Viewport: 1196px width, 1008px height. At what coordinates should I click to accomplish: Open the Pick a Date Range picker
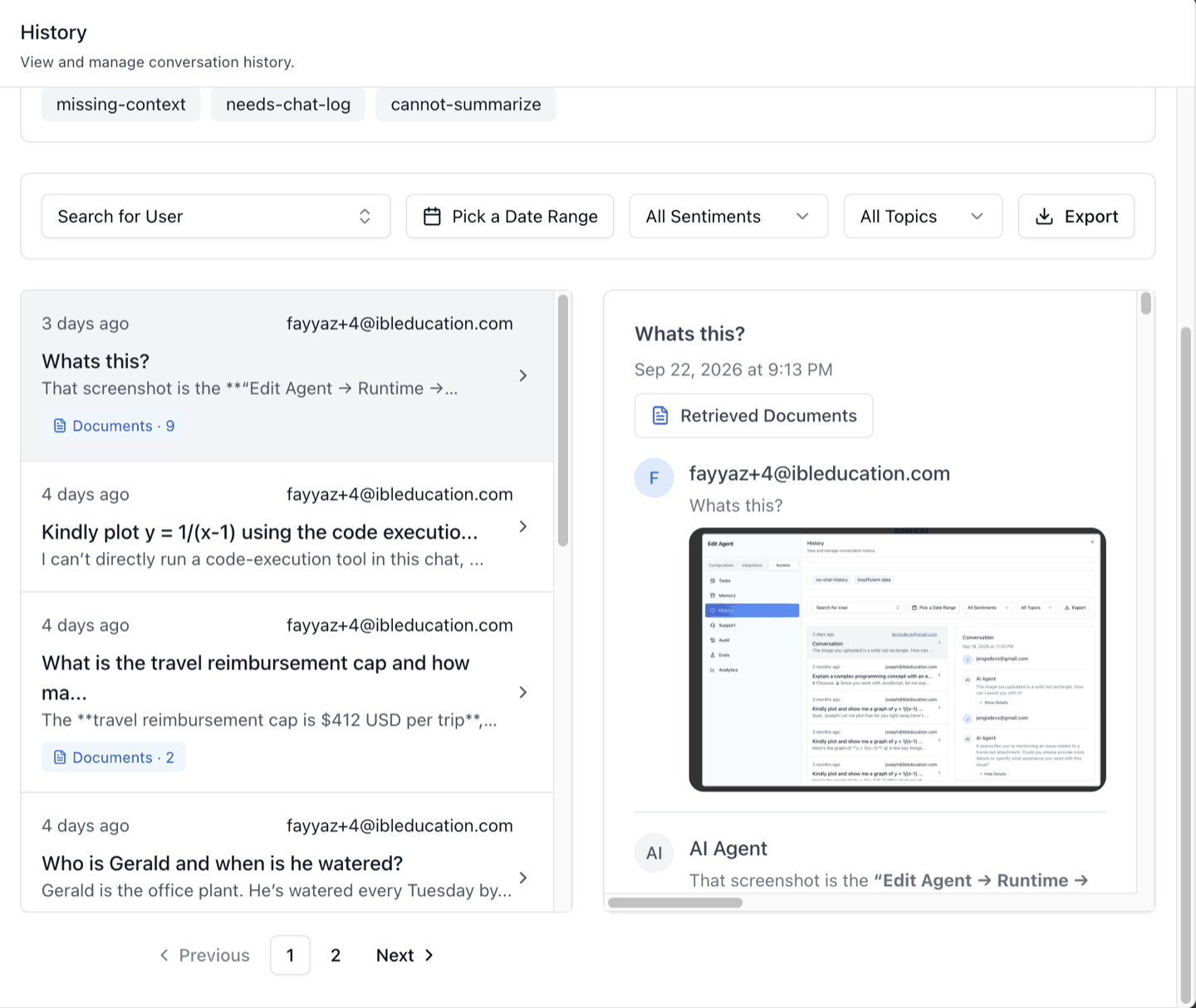point(510,217)
